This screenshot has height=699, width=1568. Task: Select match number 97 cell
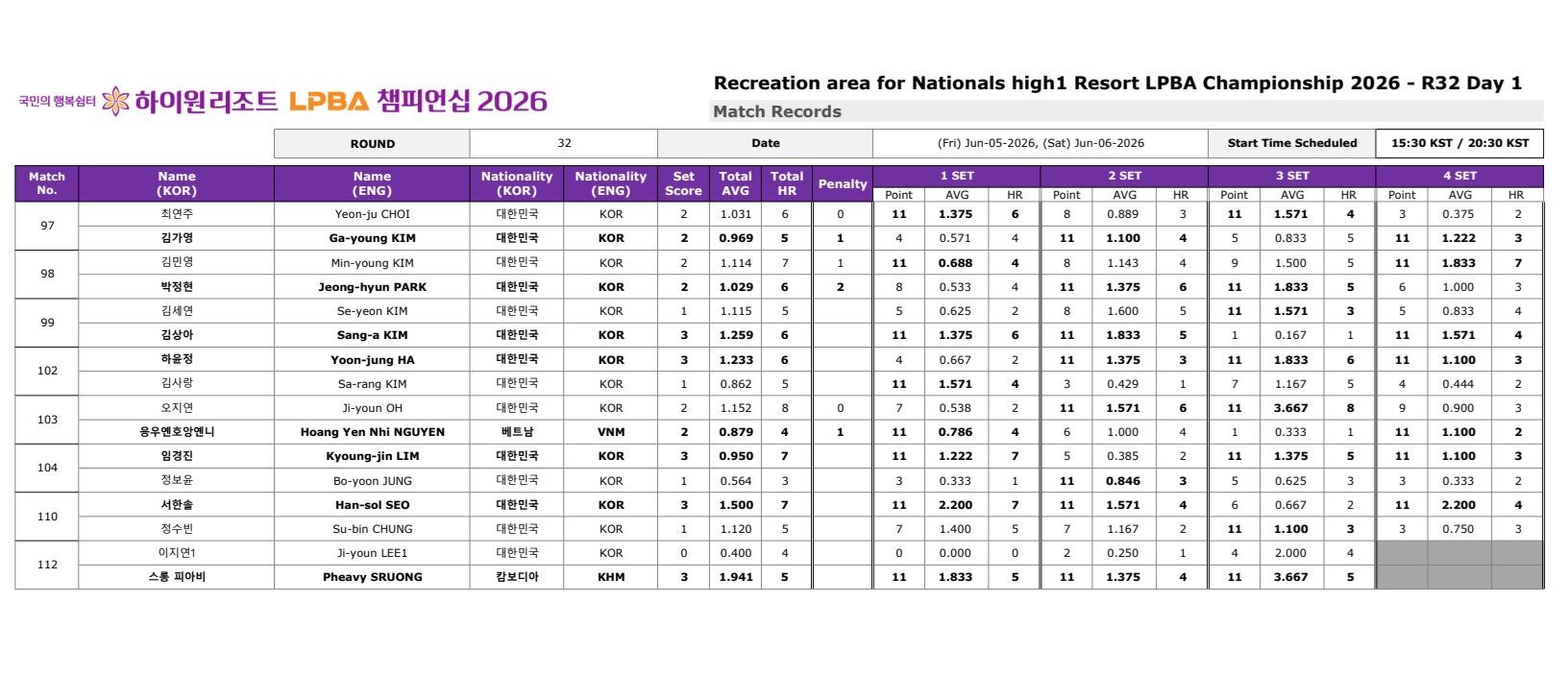tap(47, 226)
